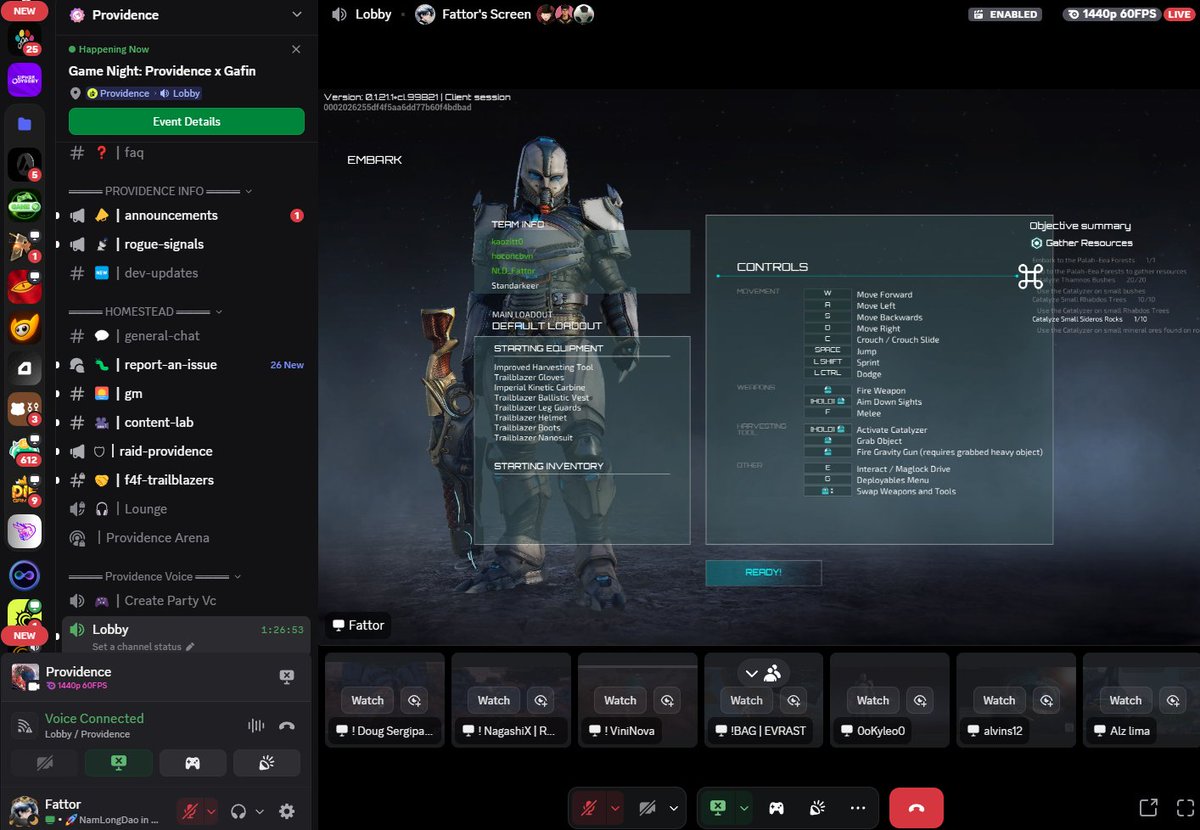Open screen share options arrow in call bar

[x=744, y=808]
